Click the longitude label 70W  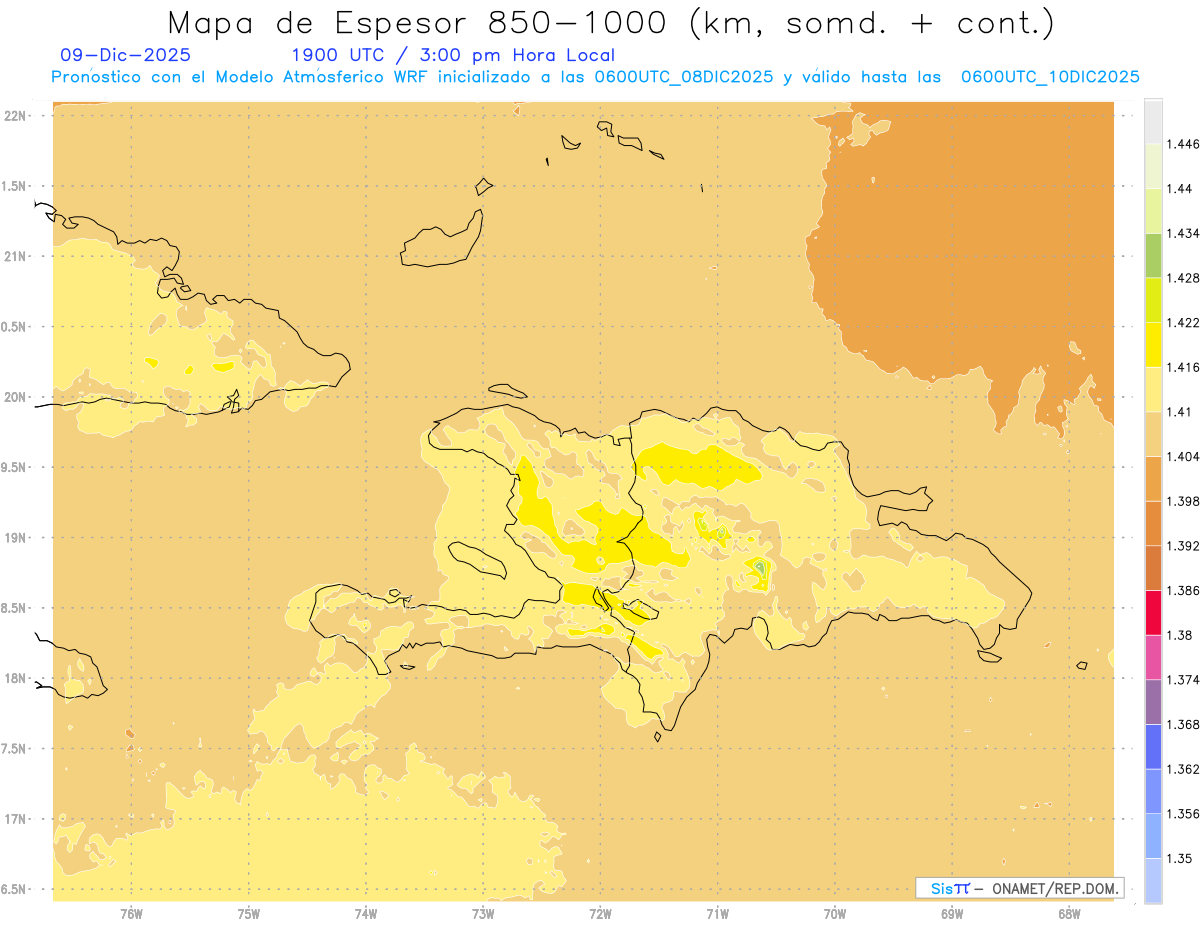(x=835, y=913)
